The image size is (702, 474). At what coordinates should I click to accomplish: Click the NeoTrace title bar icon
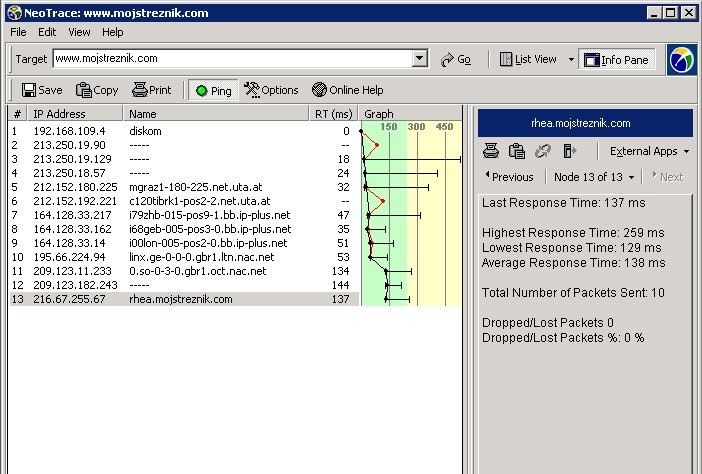[x=15, y=13]
